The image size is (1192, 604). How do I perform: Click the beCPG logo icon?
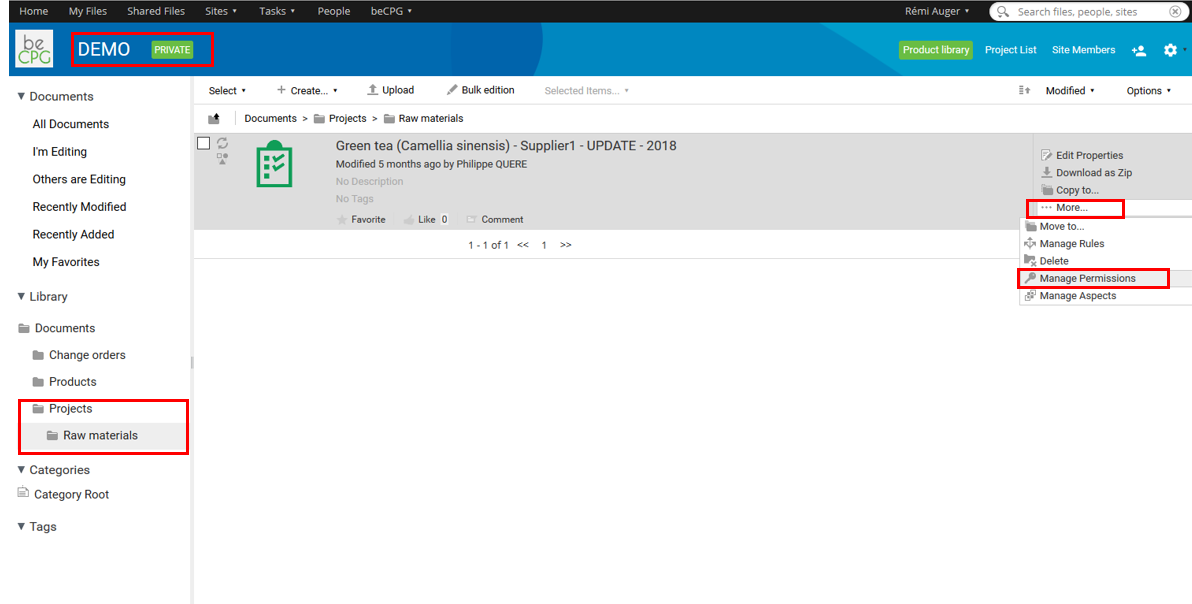coord(34,49)
